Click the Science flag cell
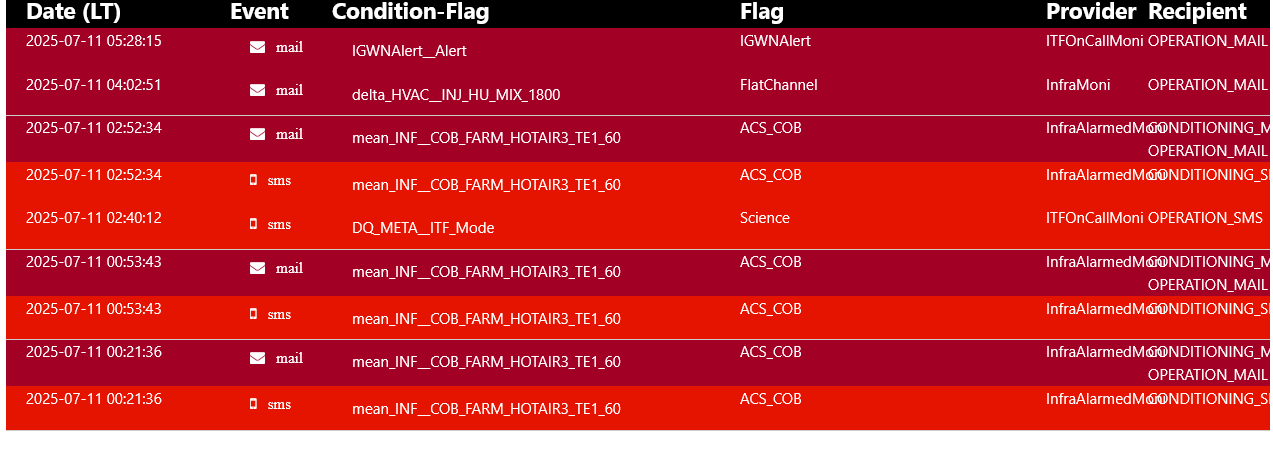 765,218
